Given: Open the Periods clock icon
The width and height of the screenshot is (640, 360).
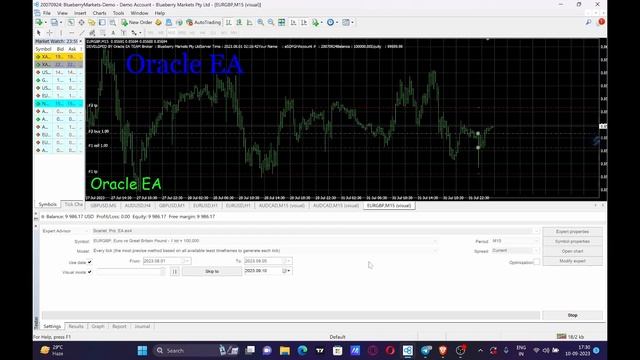Looking at the screenshot, I should point(330,22).
